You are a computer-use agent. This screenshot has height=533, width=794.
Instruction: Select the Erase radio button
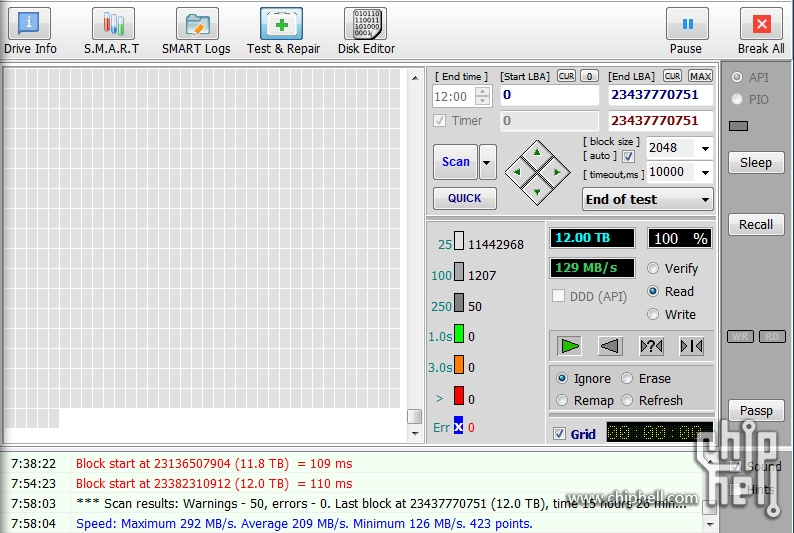pos(627,378)
